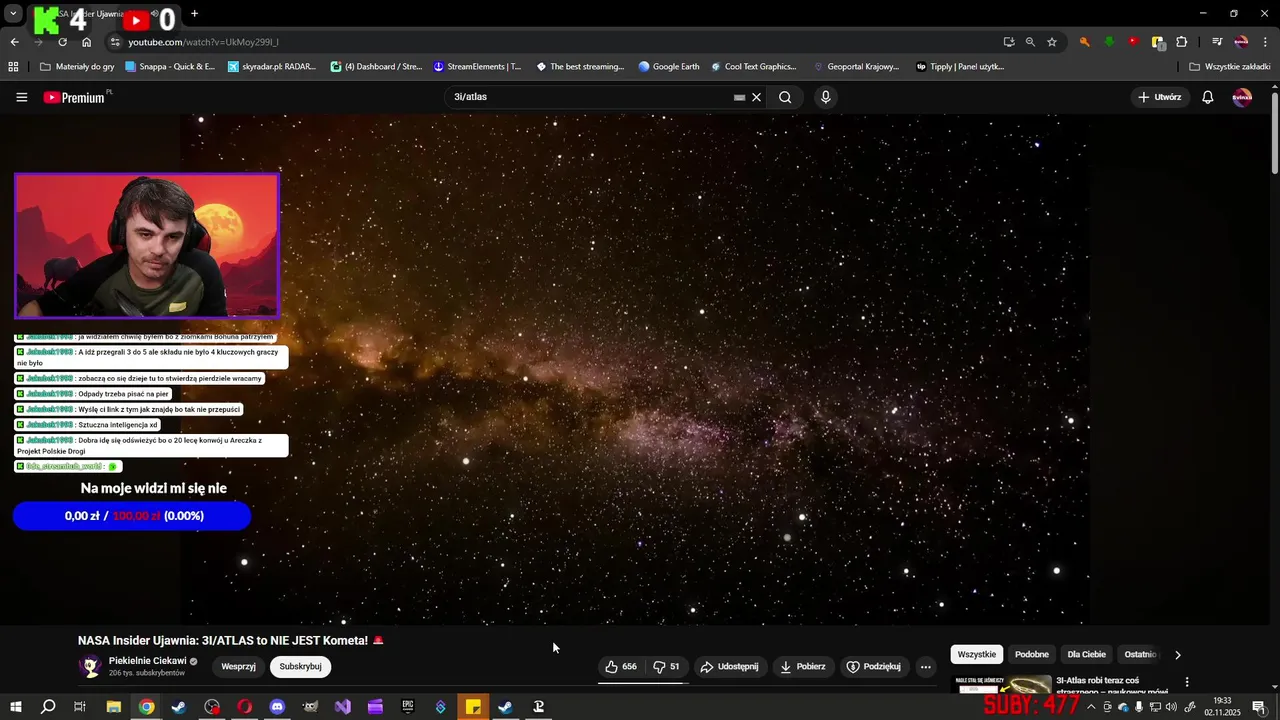
Task: Open the orange key extension icon
Action: (x=1084, y=42)
